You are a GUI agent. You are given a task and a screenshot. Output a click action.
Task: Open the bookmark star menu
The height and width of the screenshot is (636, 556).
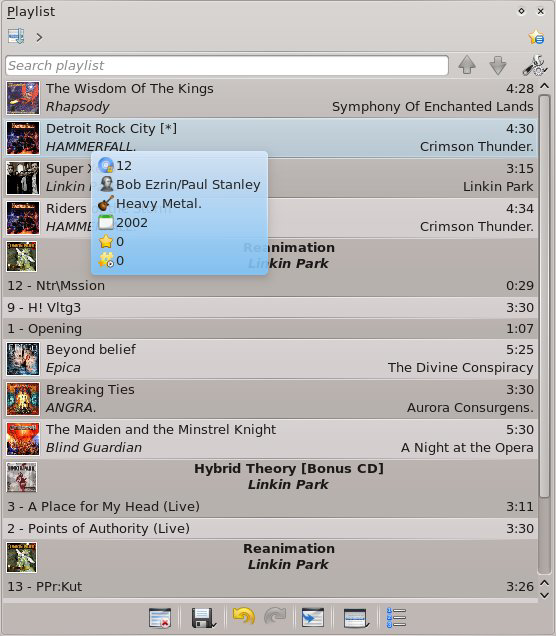click(x=536, y=37)
